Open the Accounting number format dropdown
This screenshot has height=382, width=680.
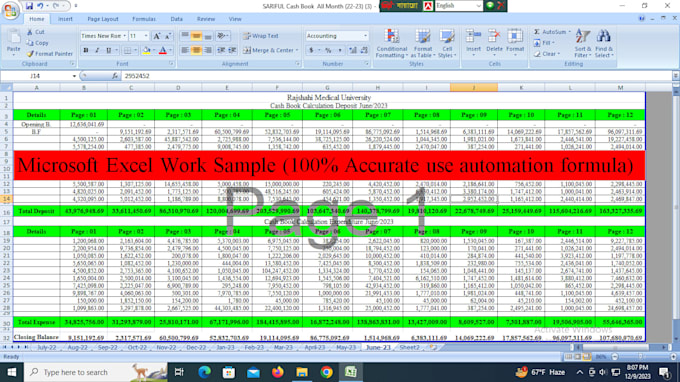point(365,36)
